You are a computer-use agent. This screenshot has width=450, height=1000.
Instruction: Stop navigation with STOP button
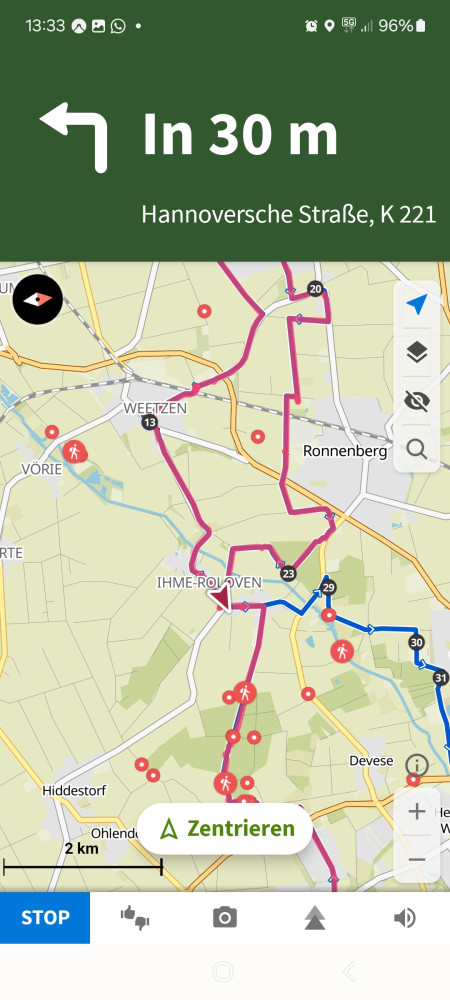[x=45, y=918]
